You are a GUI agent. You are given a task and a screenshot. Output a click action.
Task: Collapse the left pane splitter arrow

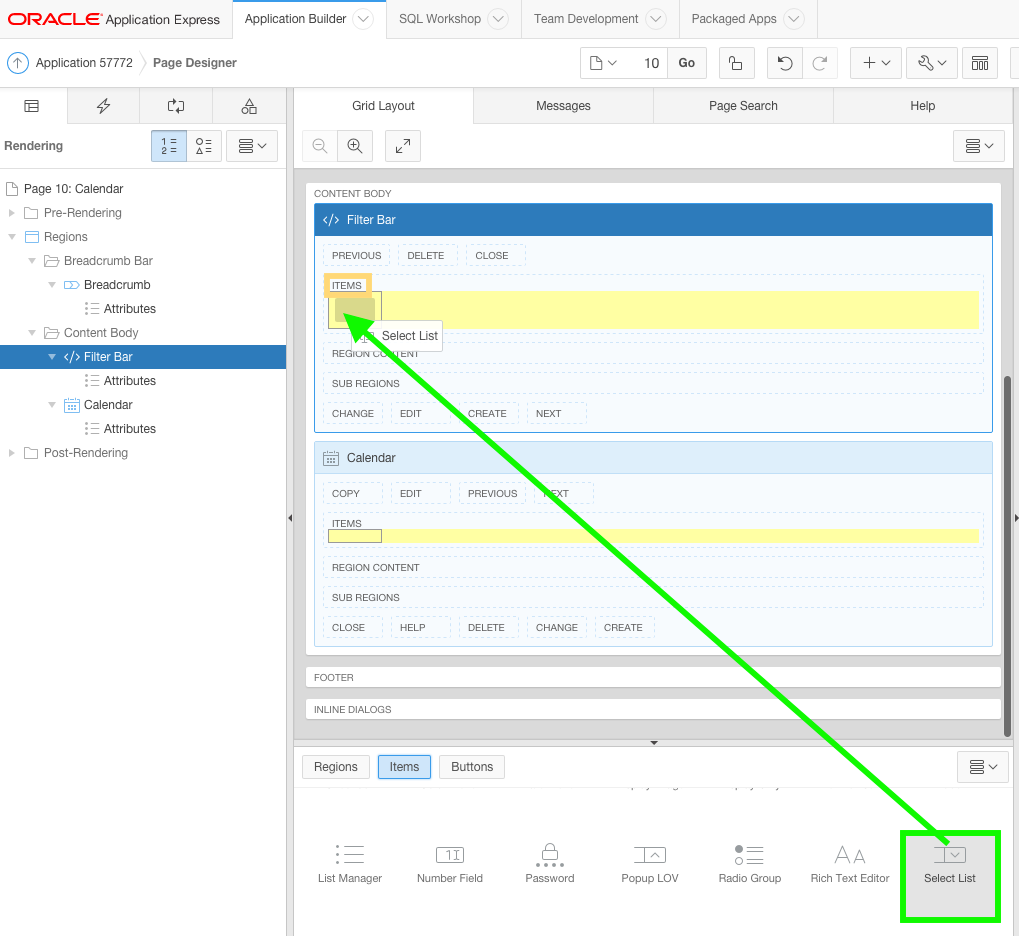point(290,518)
